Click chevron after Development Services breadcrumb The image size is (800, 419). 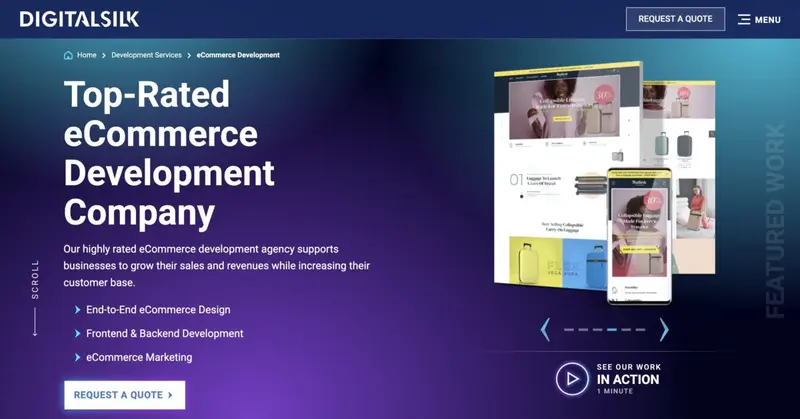(189, 55)
